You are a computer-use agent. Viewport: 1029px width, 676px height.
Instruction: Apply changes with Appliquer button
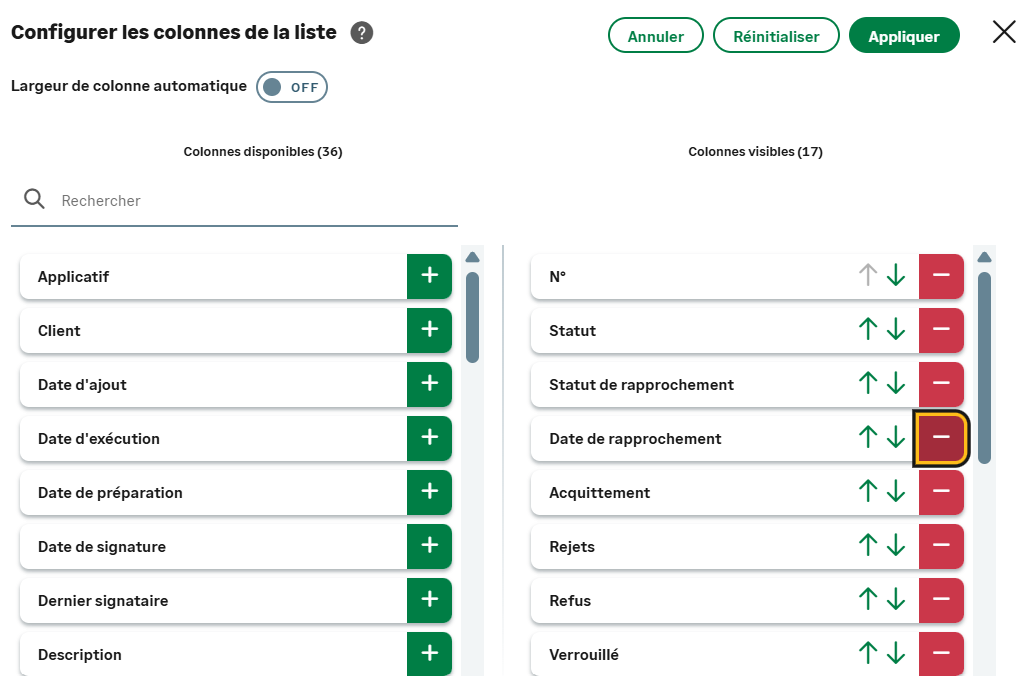click(x=903, y=36)
